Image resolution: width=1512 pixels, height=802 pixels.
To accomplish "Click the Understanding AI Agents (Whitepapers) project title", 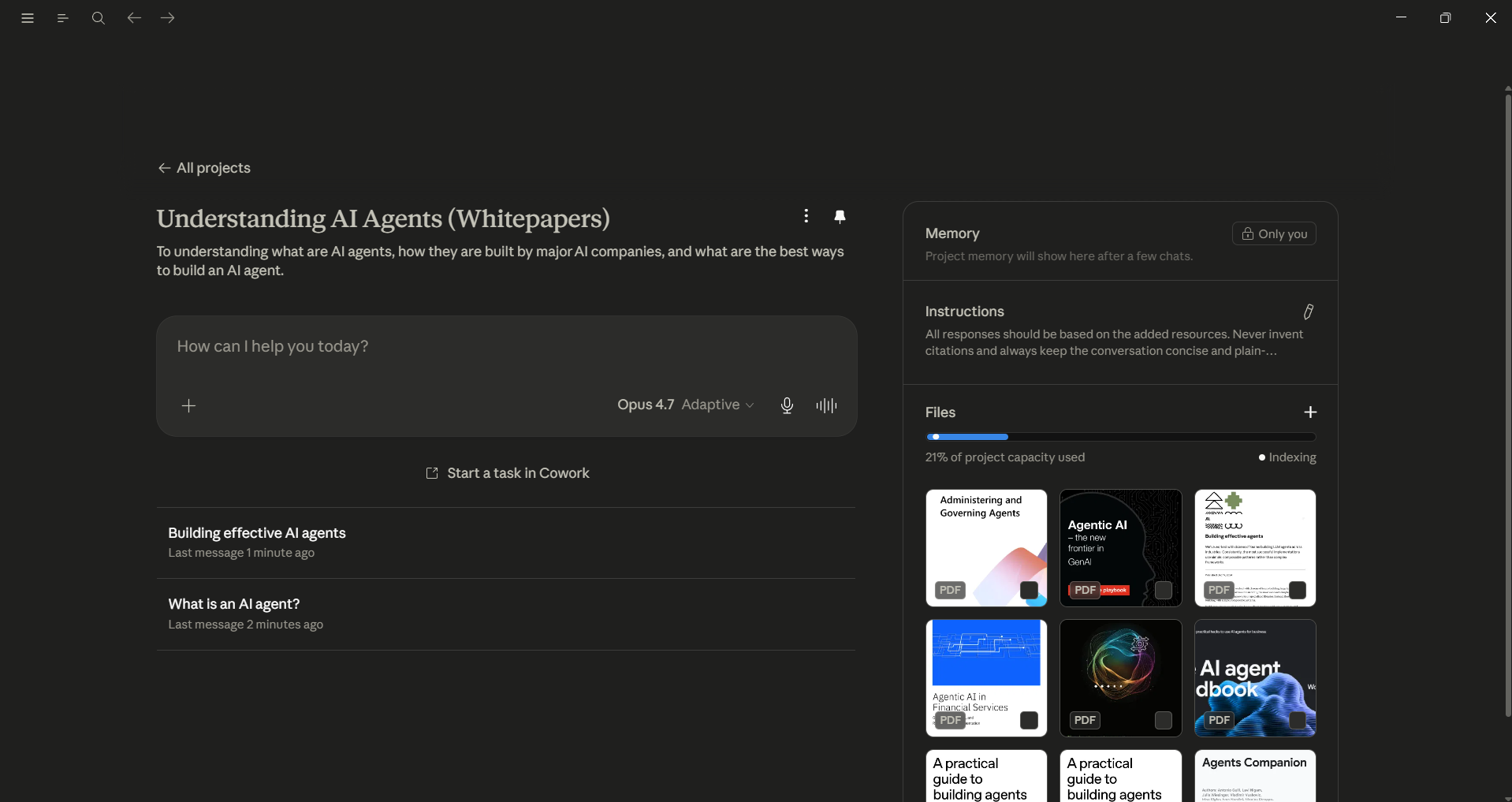I will [383, 218].
